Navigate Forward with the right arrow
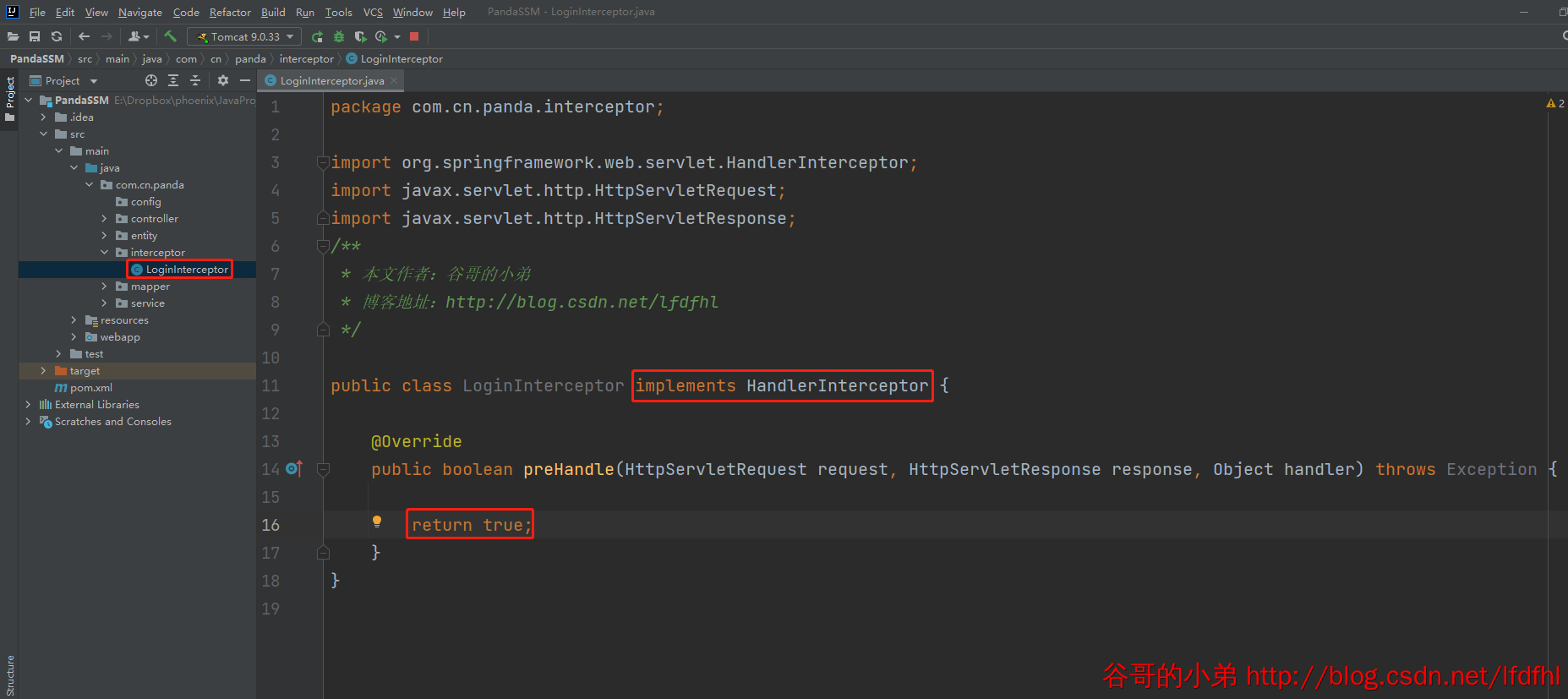Screen dimensions: 1568x699 (107, 36)
